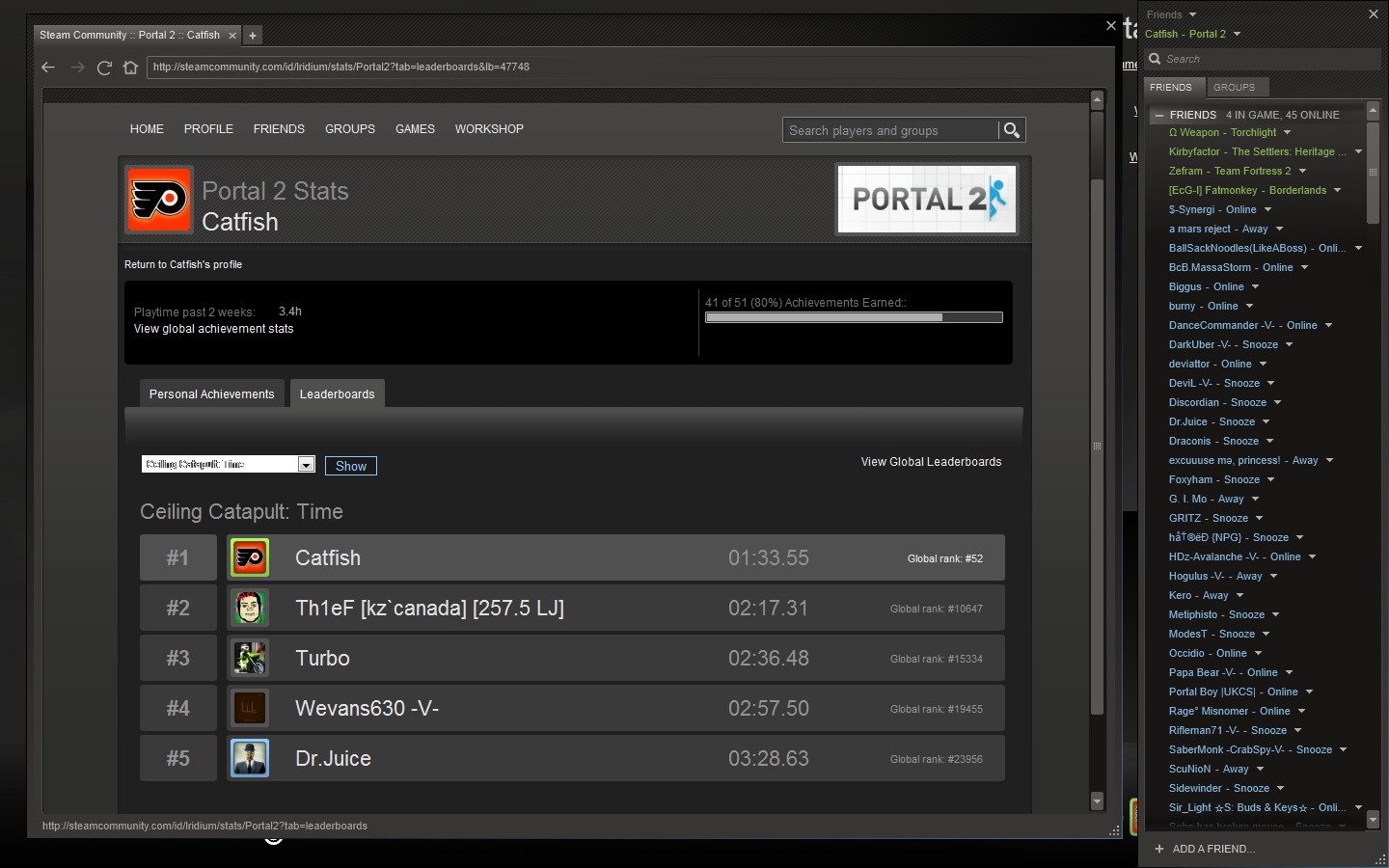1389x868 pixels.
Task: Go back in the Steam browser
Action: [48, 68]
